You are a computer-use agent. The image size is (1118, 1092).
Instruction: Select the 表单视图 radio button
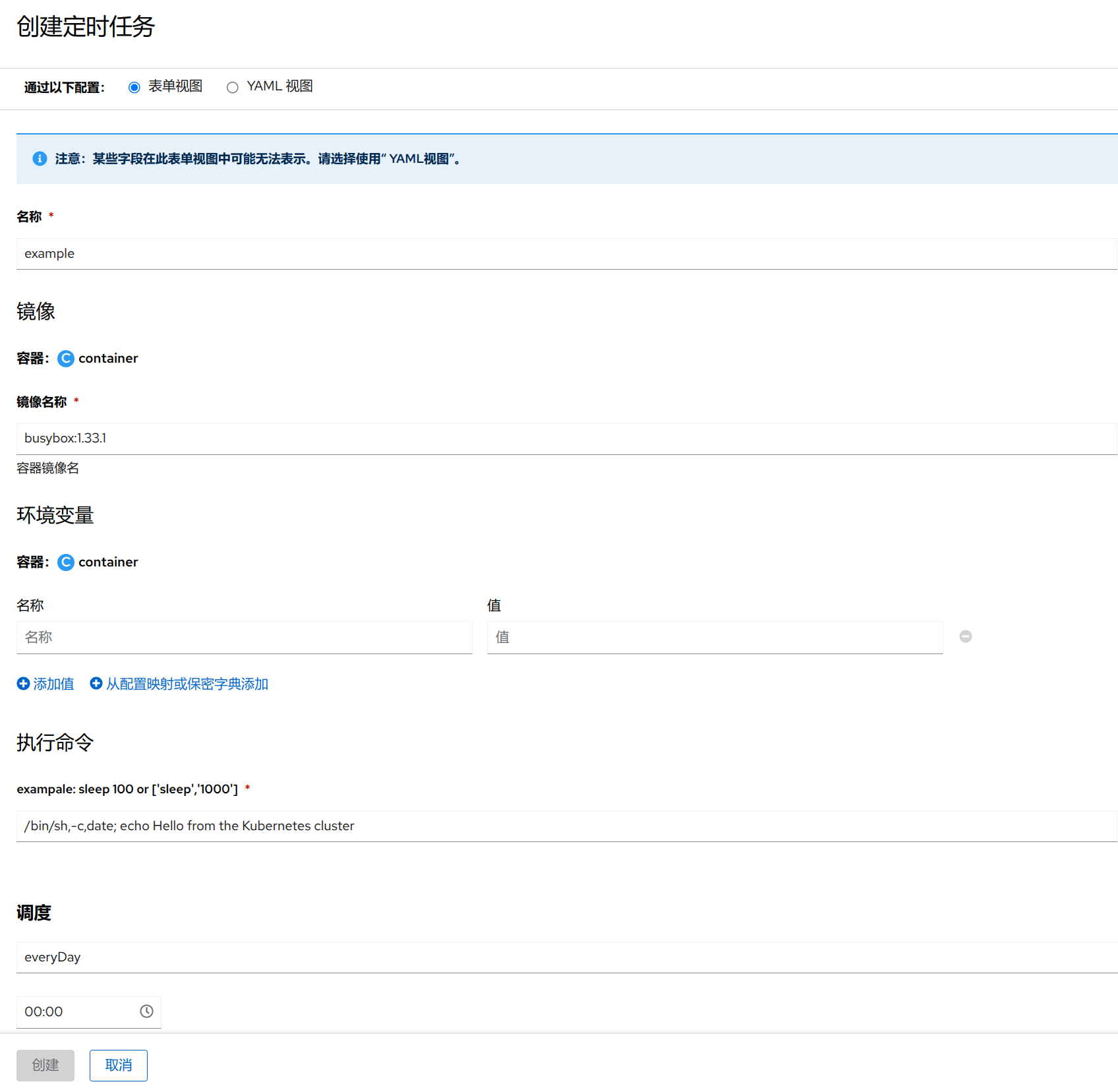[134, 88]
